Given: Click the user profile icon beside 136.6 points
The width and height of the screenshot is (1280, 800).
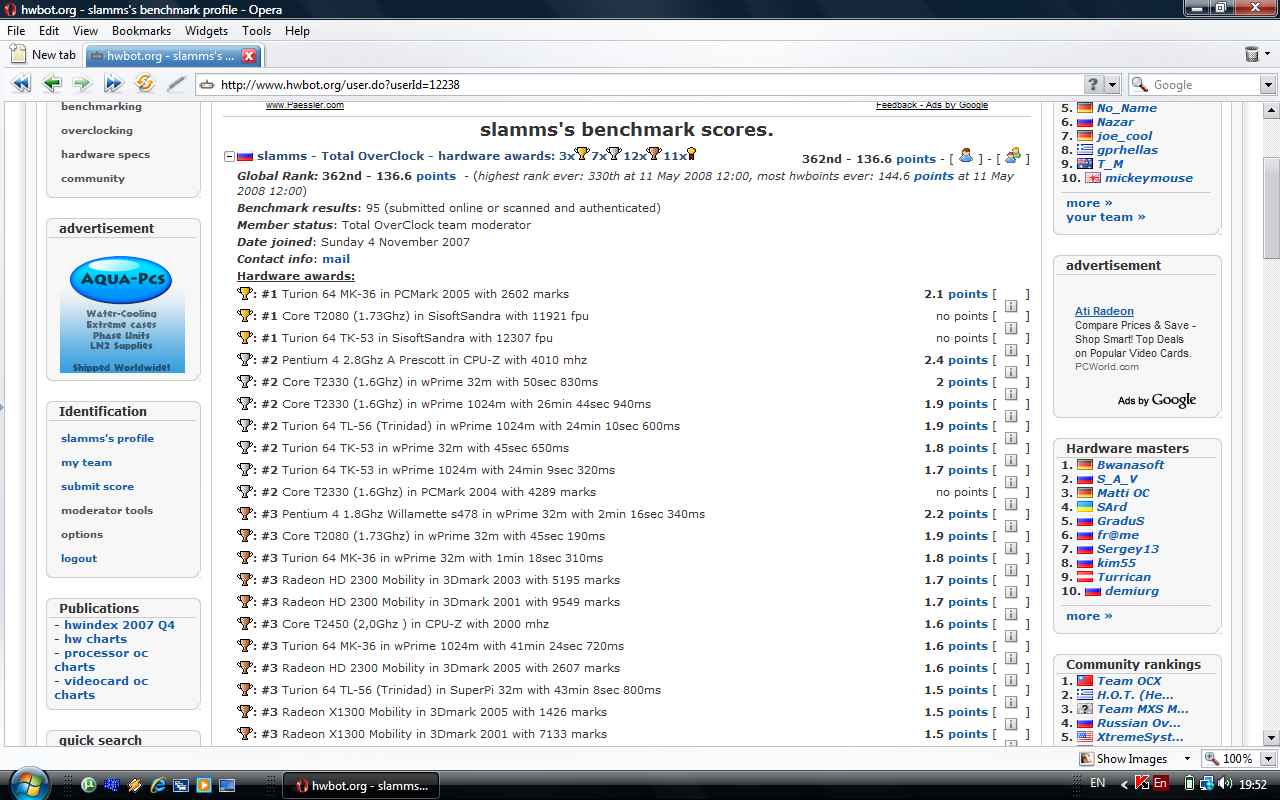Looking at the screenshot, I should pos(966,156).
